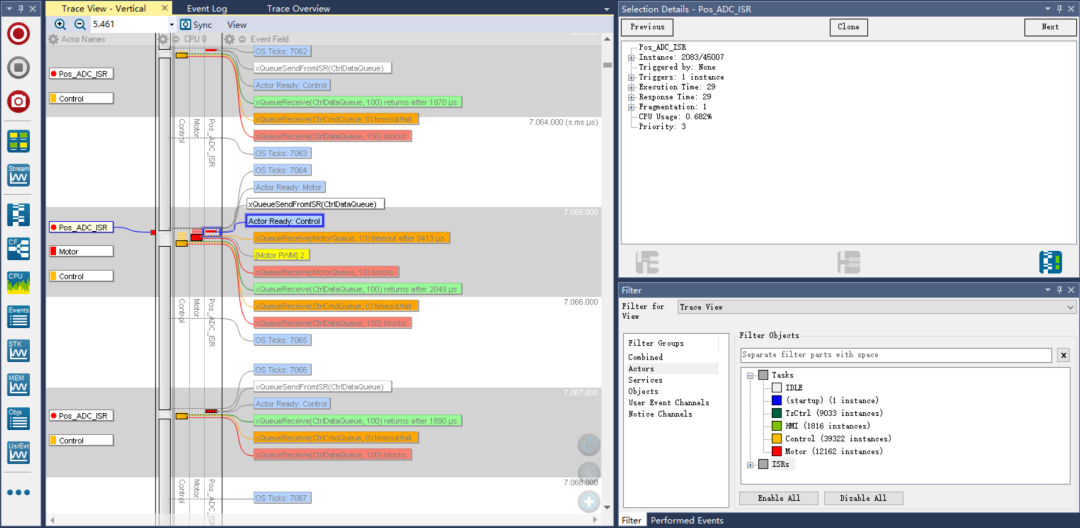The image size is (1080, 528).
Task: Click the minus circle before Event Field
Action: coord(242,39)
